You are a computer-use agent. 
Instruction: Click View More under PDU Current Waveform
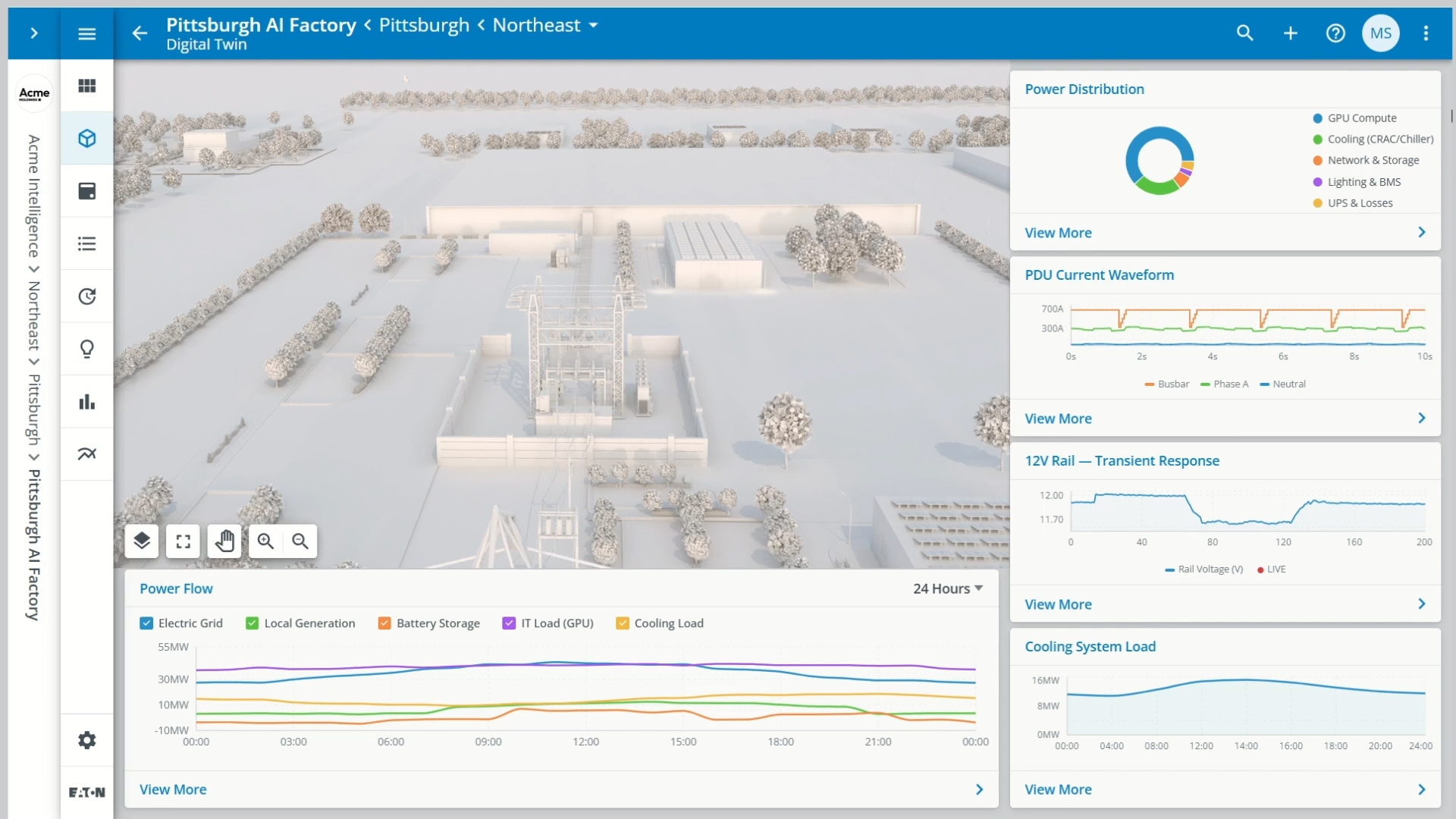tap(1058, 419)
